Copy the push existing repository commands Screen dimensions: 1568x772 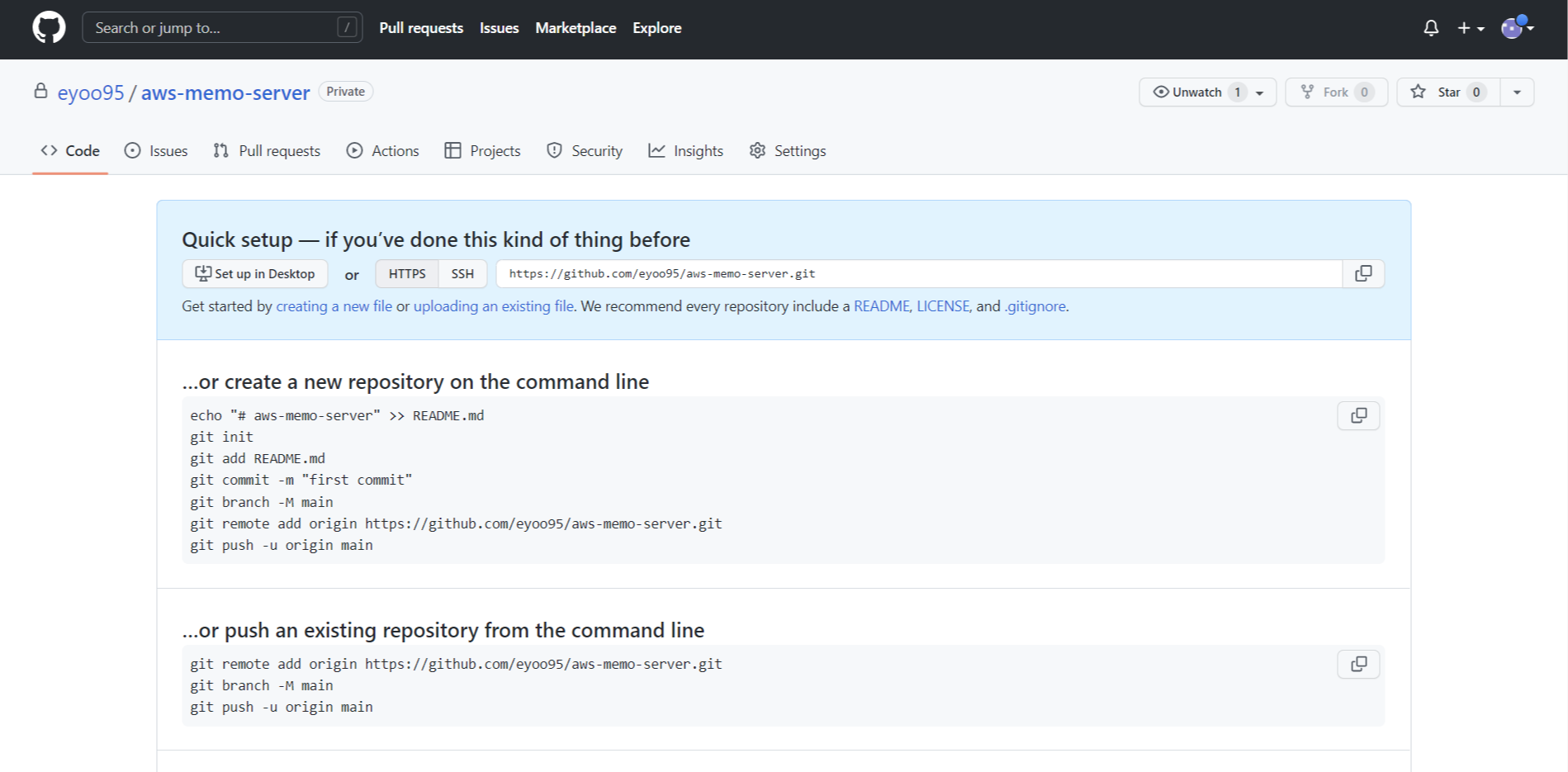coord(1358,665)
